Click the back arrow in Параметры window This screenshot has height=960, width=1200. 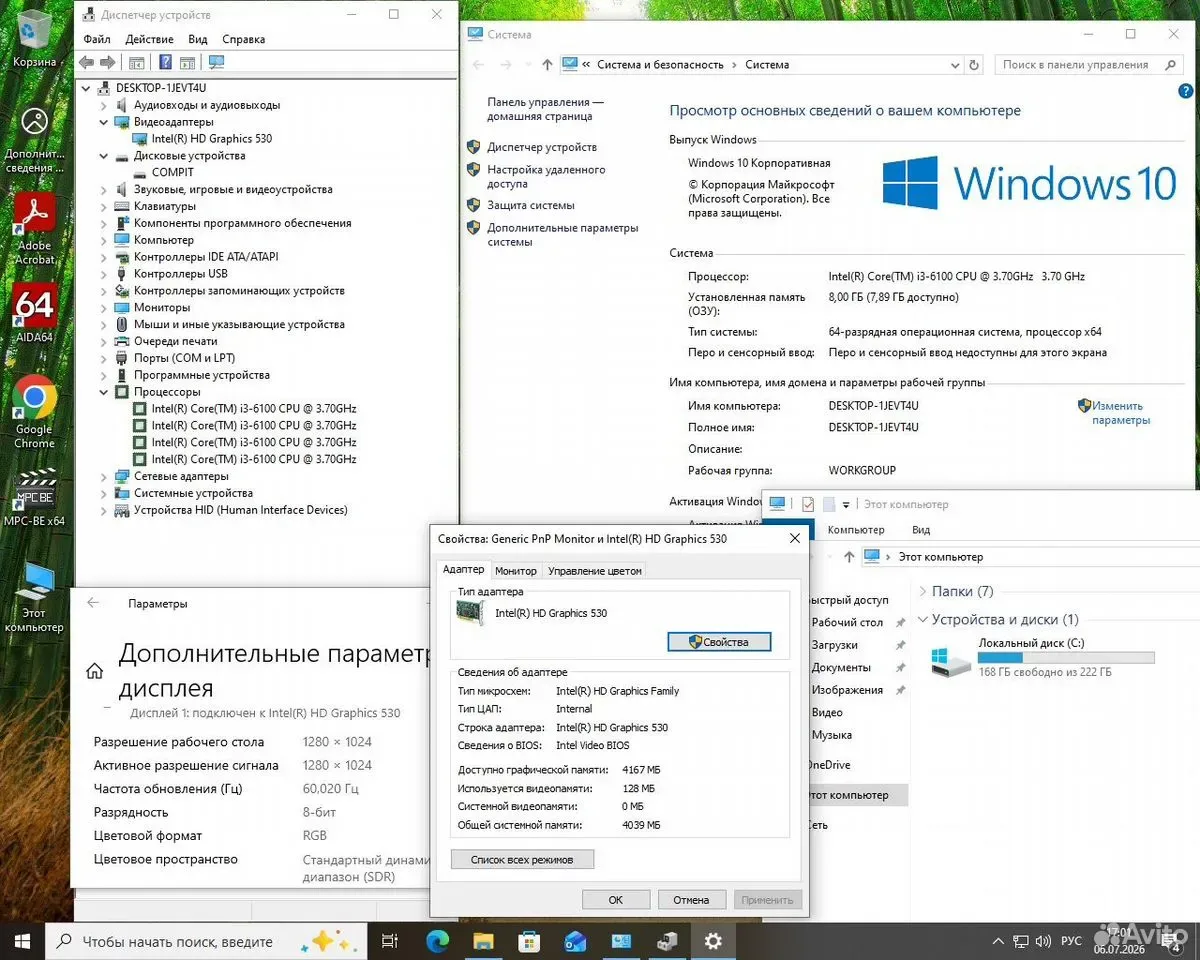tap(93, 603)
